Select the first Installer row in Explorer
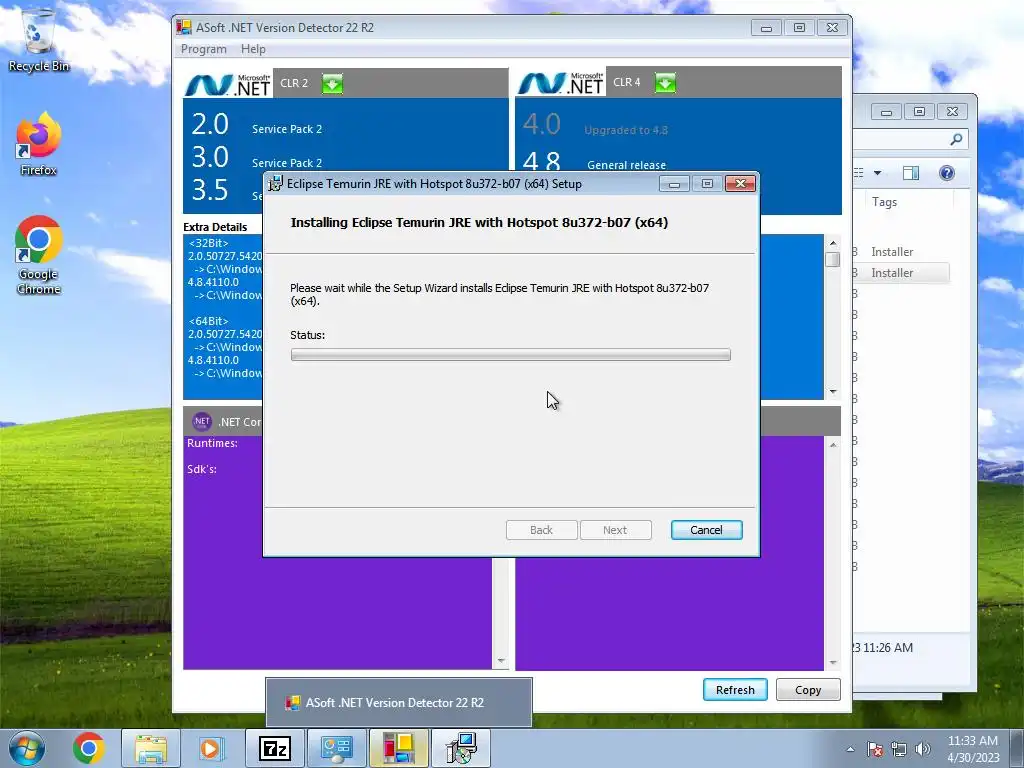Image resolution: width=1024 pixels, height=768 pixels. click(903, 252)
